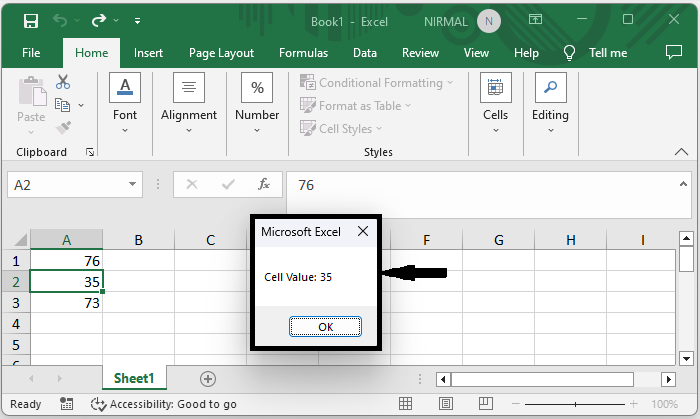
Task: Open the Clipboard dialog launcher
Action: (x=90, y=152)
